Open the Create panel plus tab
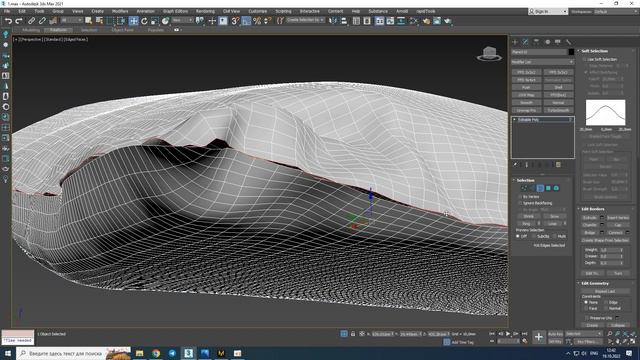Viewport: 640px width, 360px height. 515,42
